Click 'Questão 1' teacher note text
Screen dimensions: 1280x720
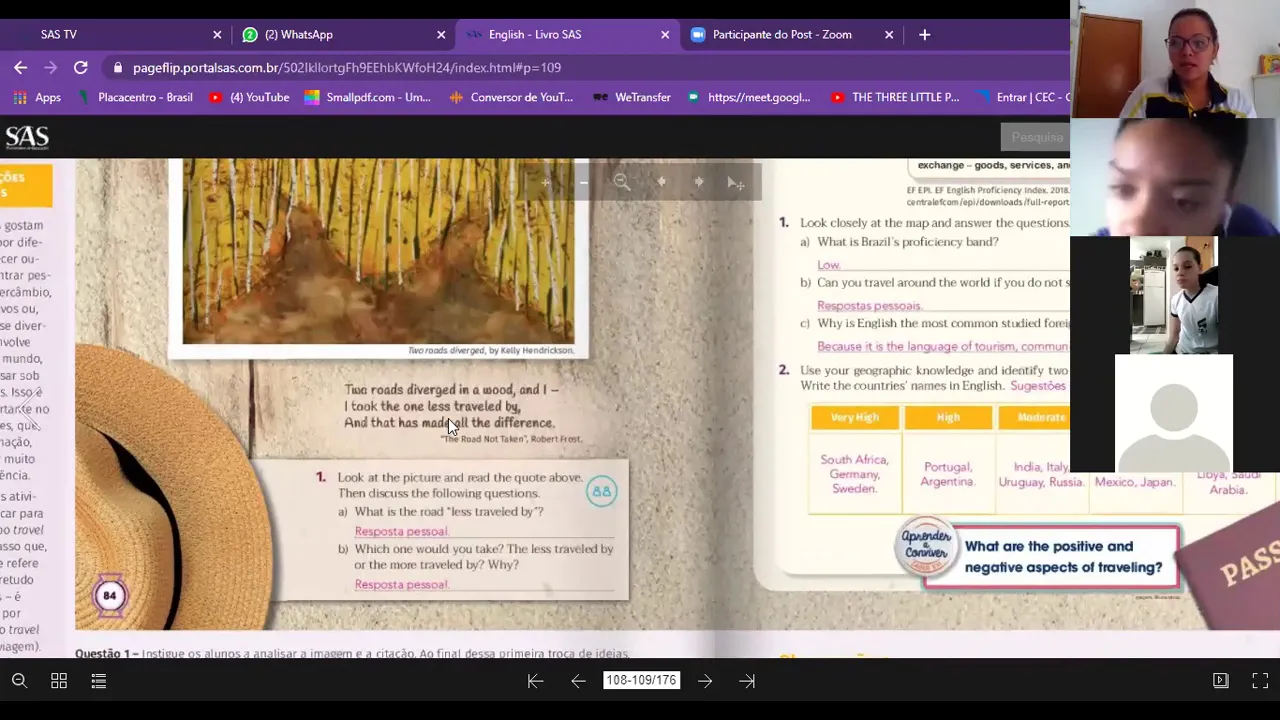(352, 653)
